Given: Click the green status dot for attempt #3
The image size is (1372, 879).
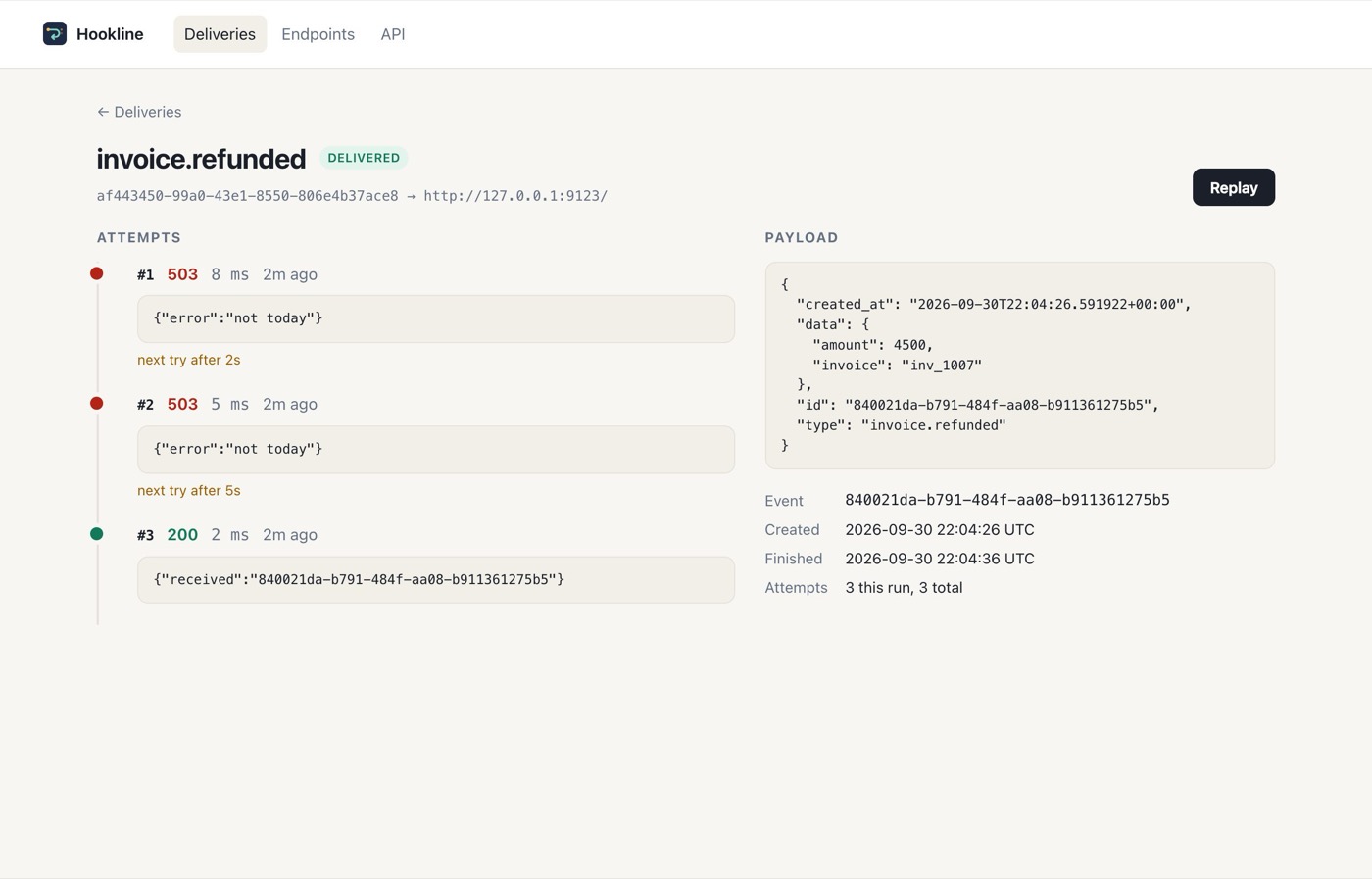Looking at the screenshot, I should point(97,534).
